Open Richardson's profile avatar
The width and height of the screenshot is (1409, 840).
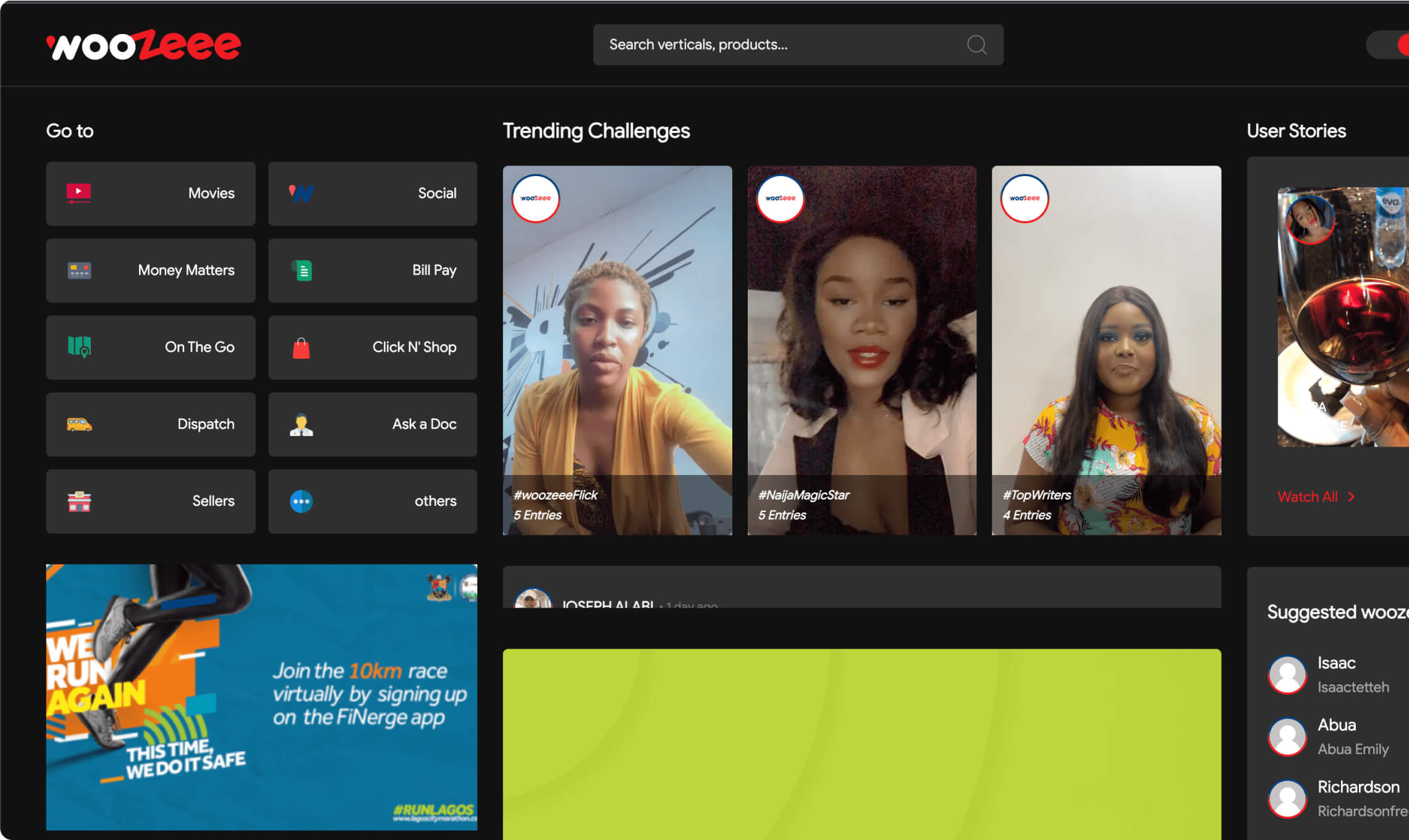[1287, 798]
